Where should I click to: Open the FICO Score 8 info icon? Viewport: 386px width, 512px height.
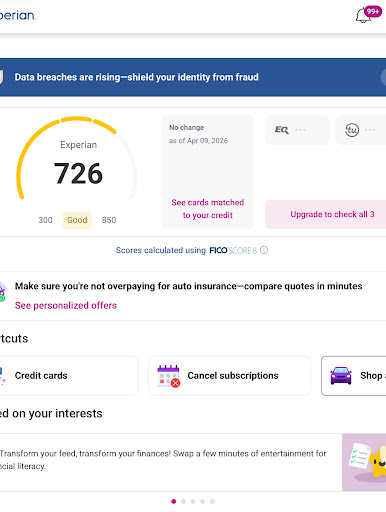coord(264,250)
